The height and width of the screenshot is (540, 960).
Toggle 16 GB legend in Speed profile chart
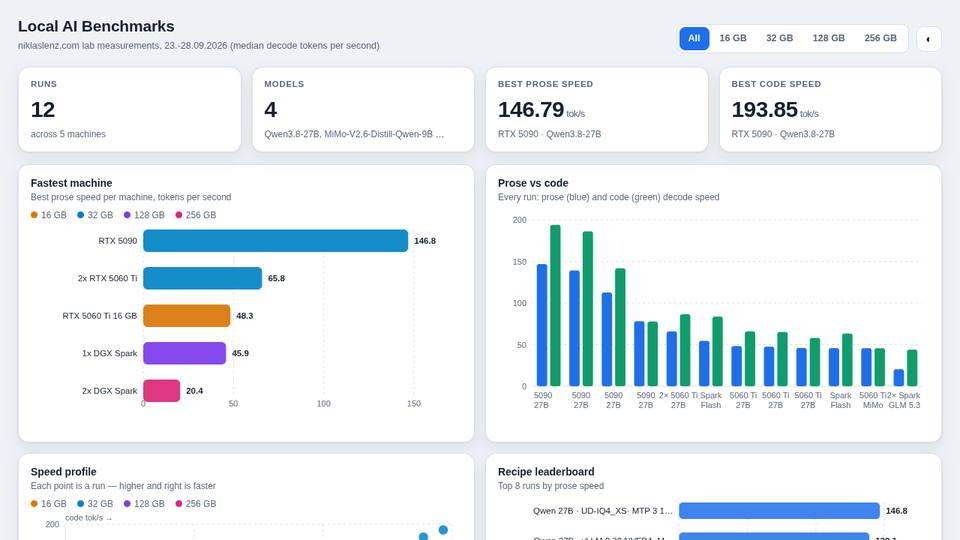click(x=48, y=504)
